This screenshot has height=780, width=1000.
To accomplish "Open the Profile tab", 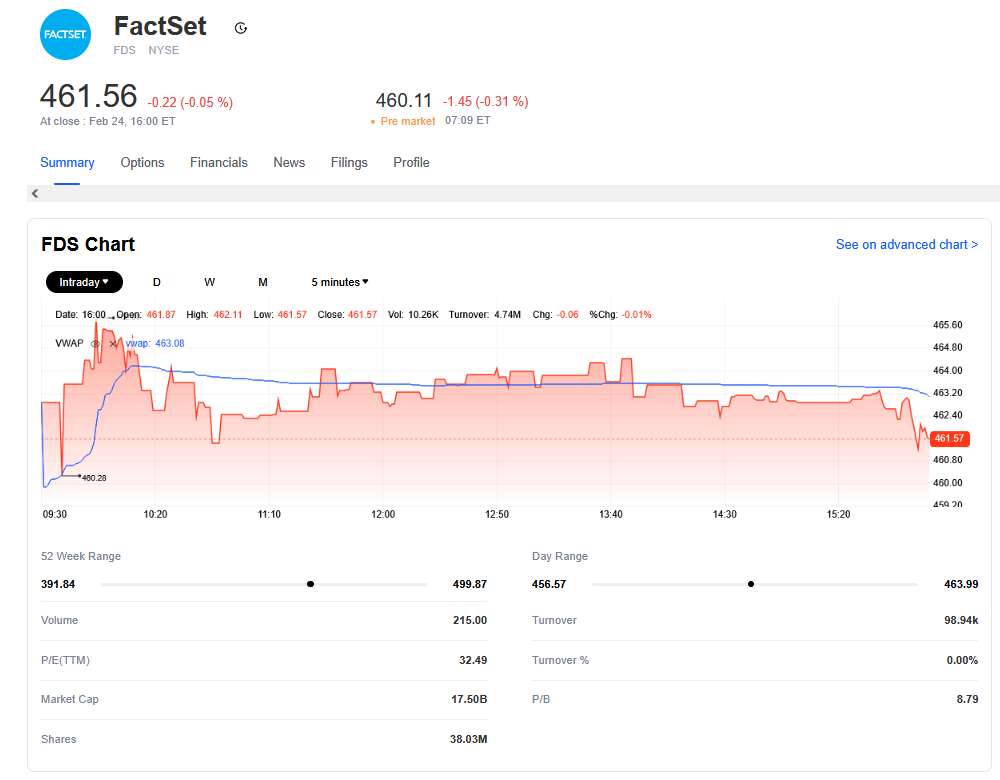I will coord(411,162).
